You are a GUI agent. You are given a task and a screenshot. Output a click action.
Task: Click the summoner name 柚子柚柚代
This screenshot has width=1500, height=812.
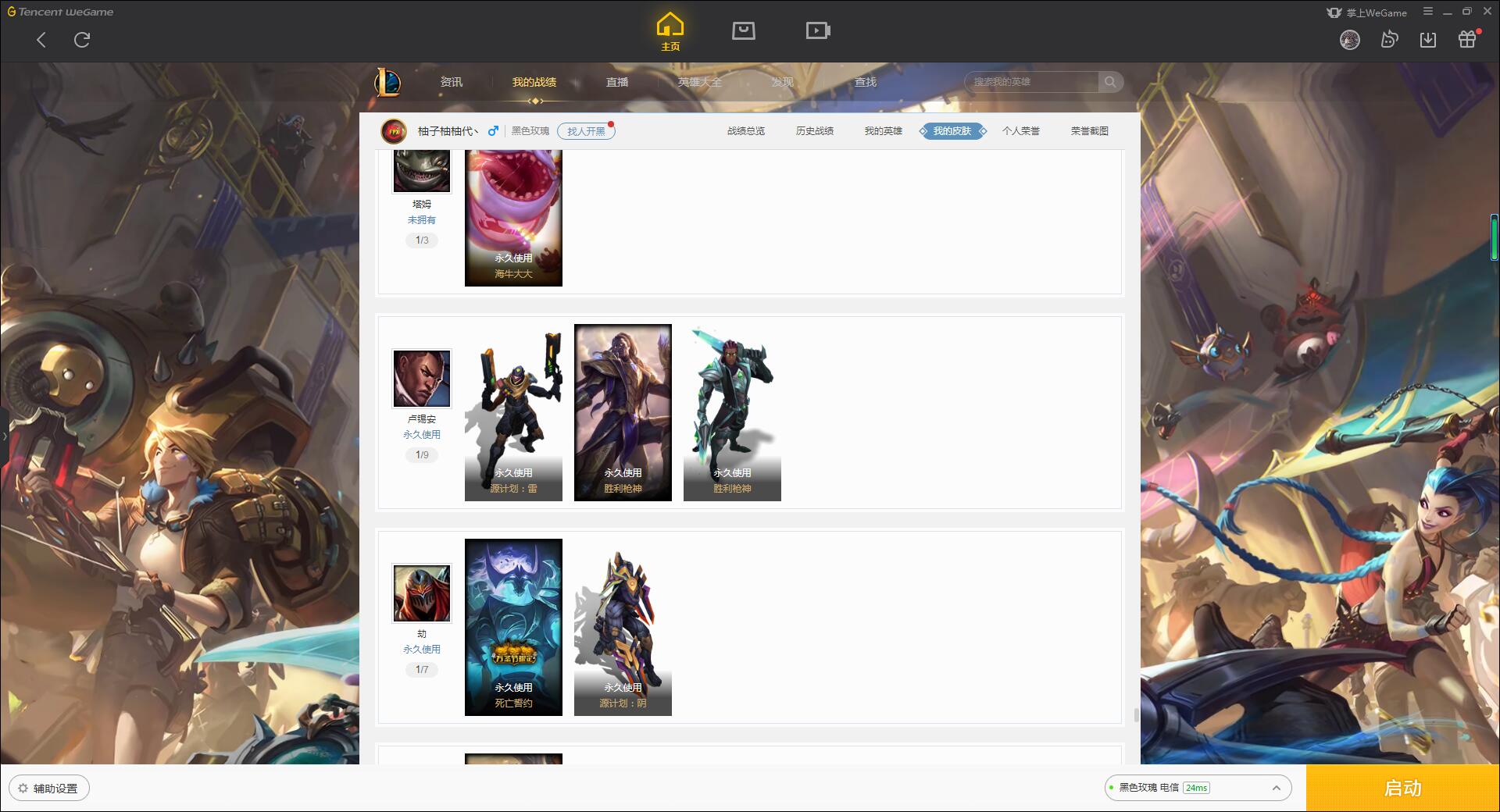448,131
